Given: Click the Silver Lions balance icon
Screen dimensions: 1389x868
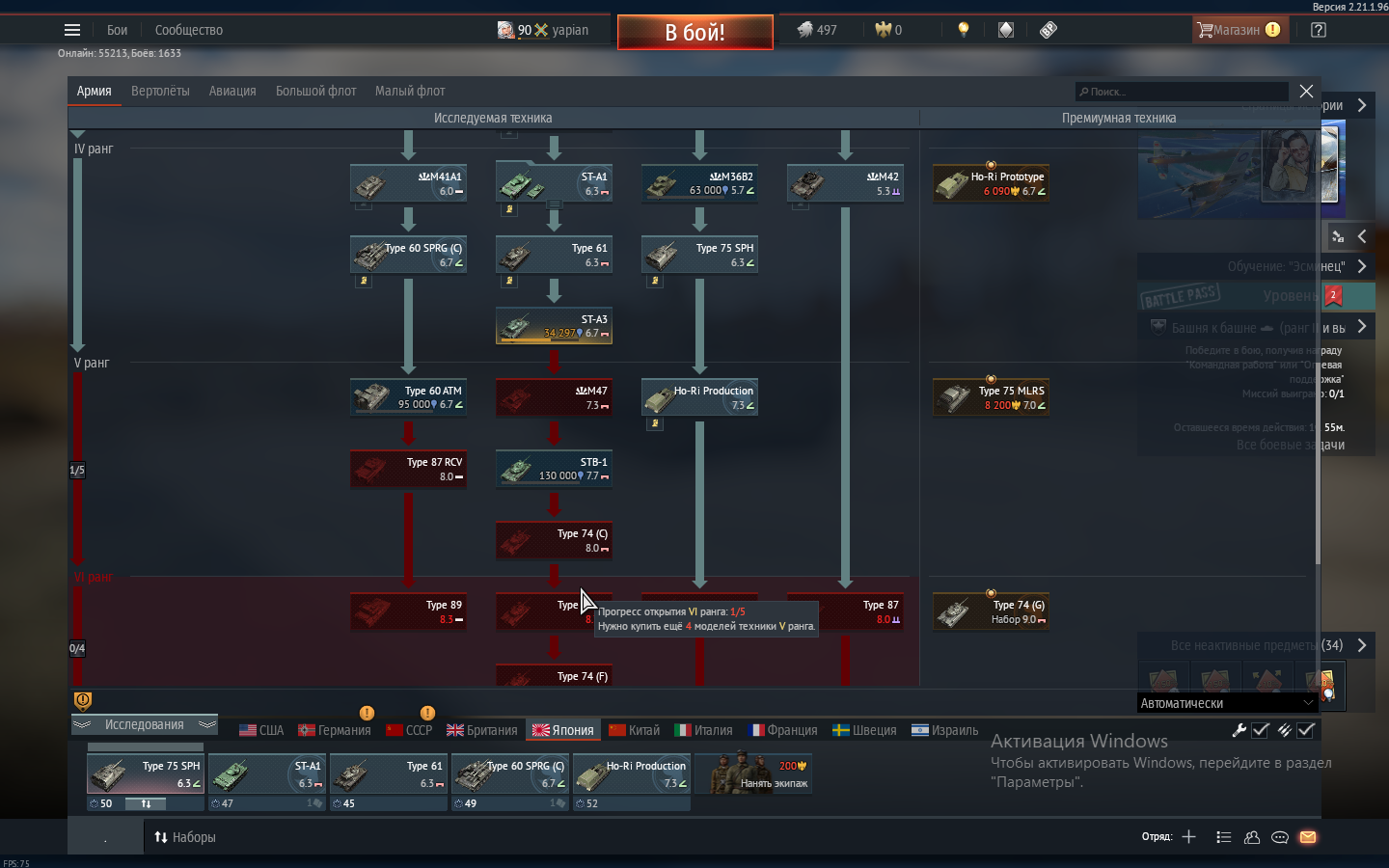Looking at the screenshot, I should pos(805,30).
